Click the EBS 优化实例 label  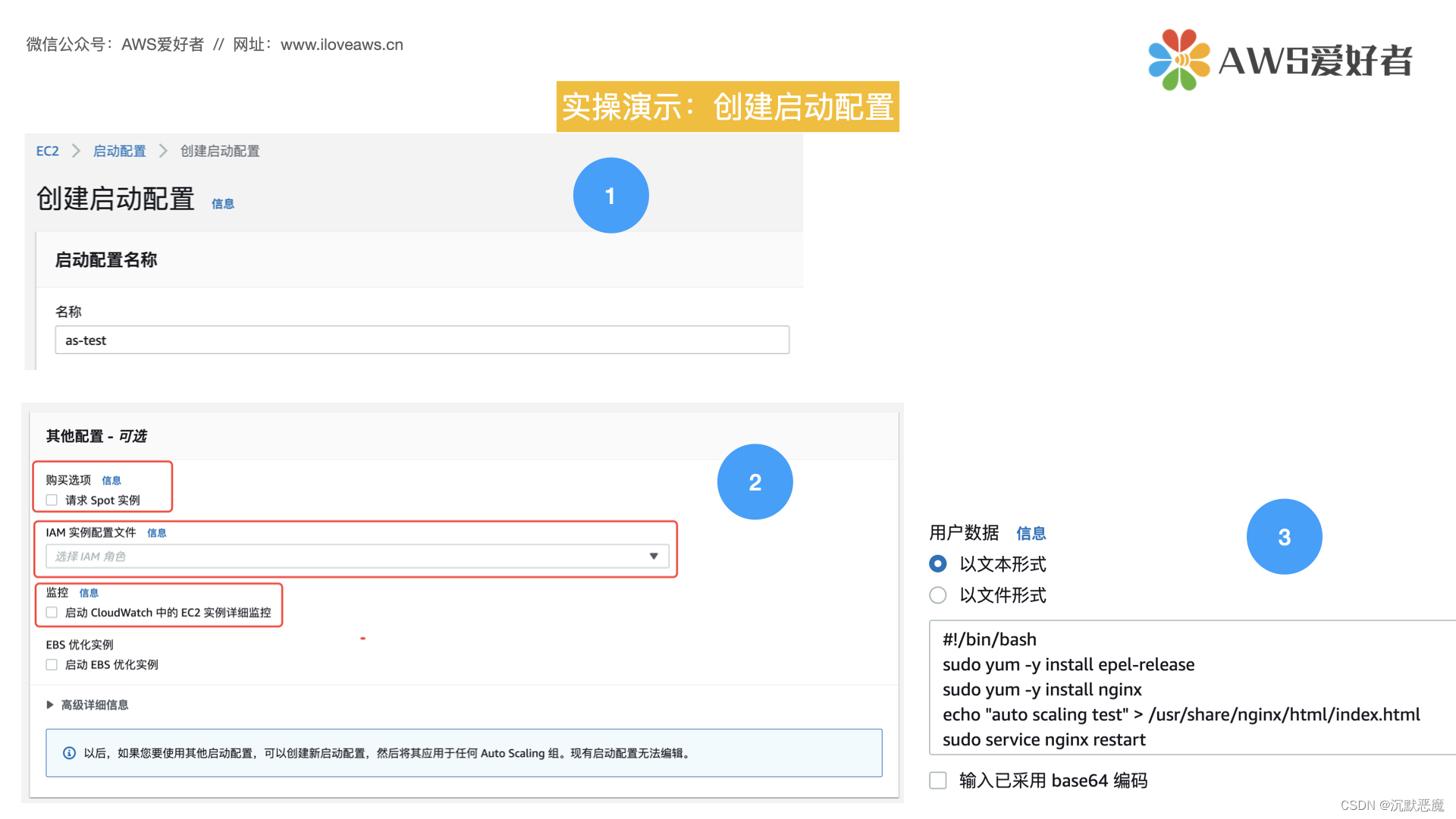click(x=80, y=645)
